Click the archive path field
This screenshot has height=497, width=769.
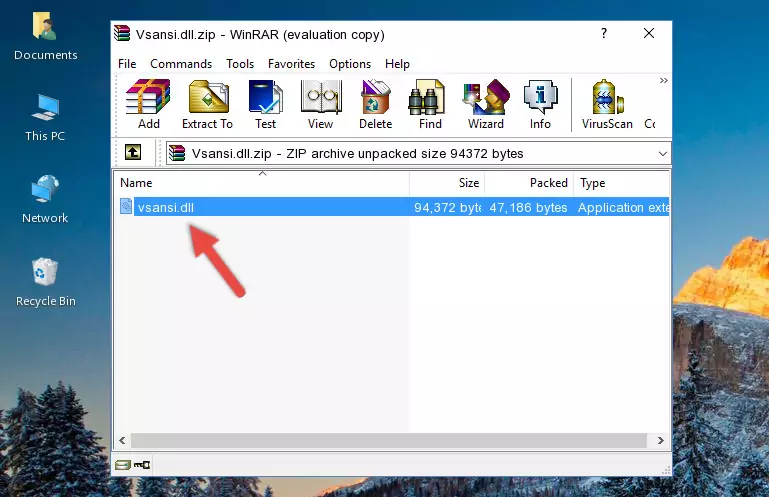(418, 154)
